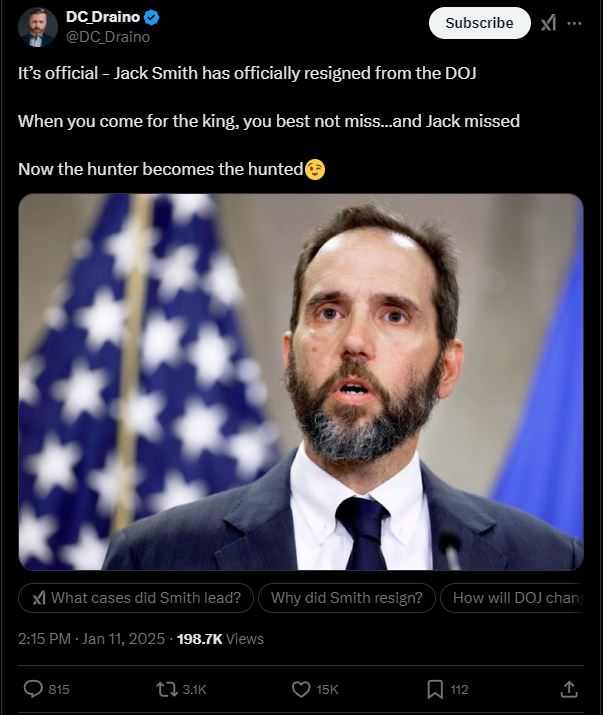603x715 pixels.
Task: Open Grok icon next to Subscribe
Action: pyautogui.click(x=548, y=23)
